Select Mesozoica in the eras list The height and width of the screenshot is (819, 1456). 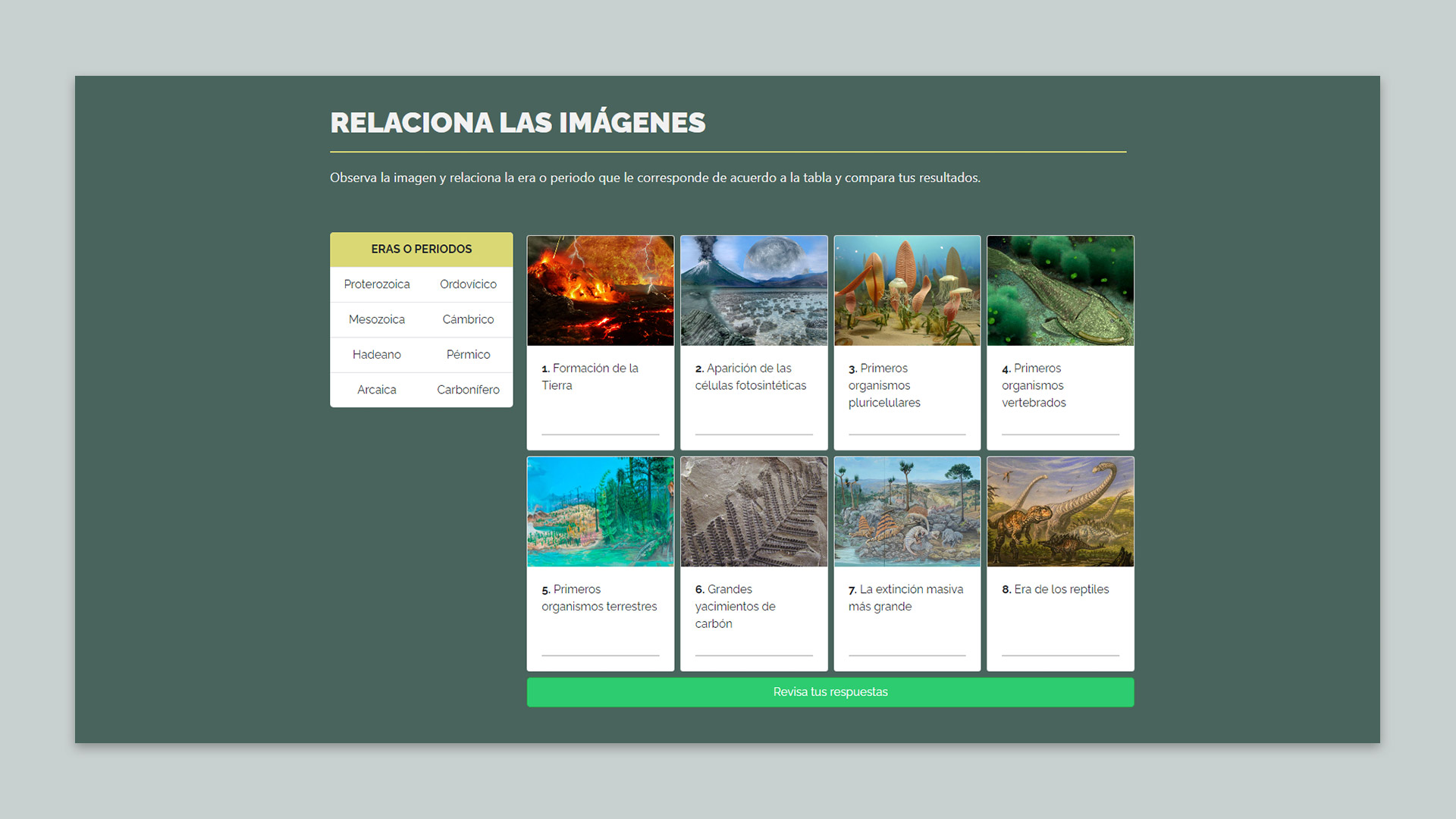coord(376,319)
